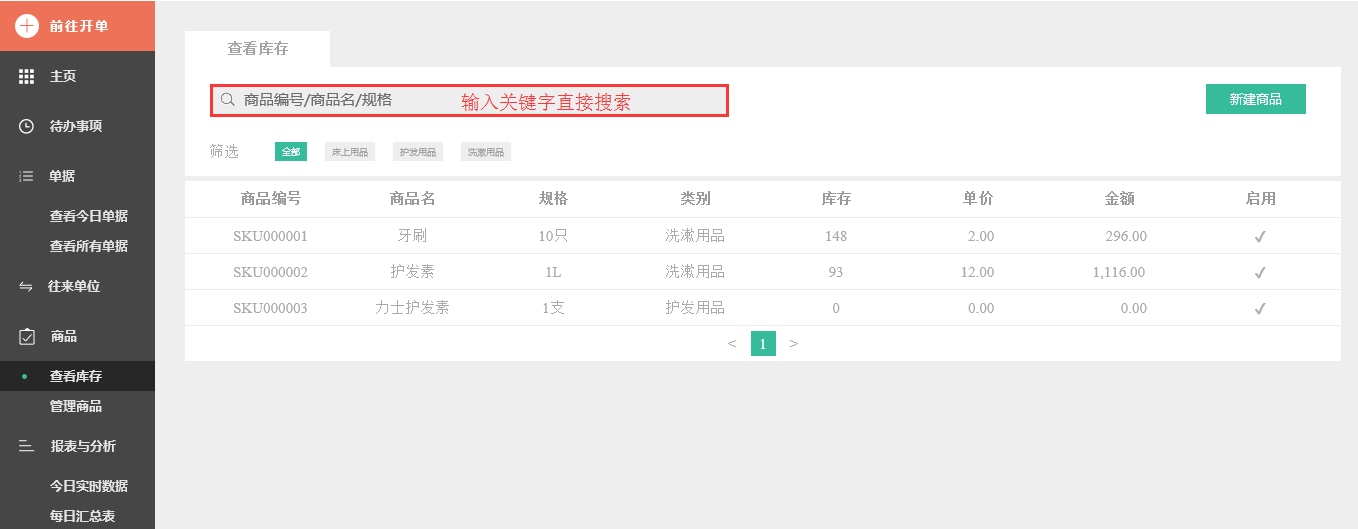Click the plus icon beside 前往开单
The image size is (1358, 529).
click(x=27, y=26)
